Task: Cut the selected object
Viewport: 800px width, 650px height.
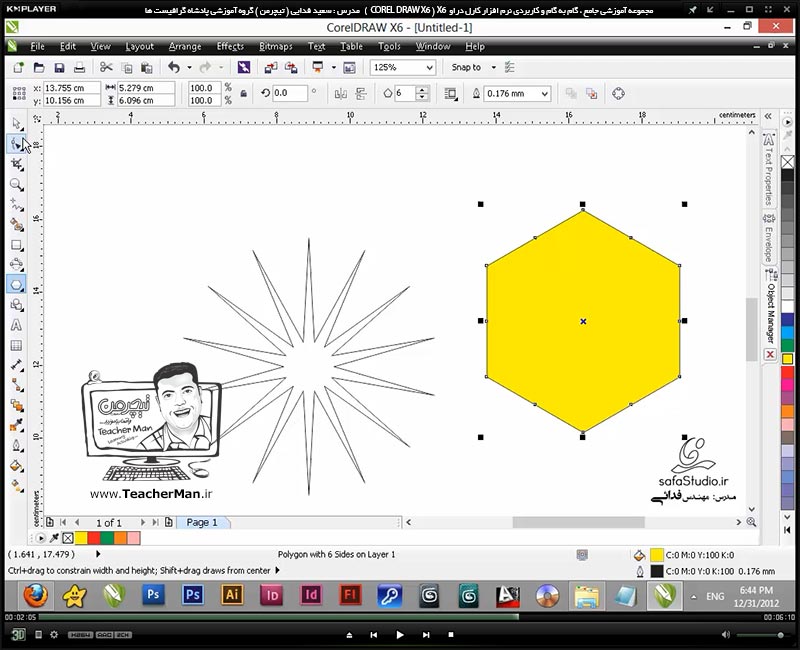Action: click(x=106, y=67)
